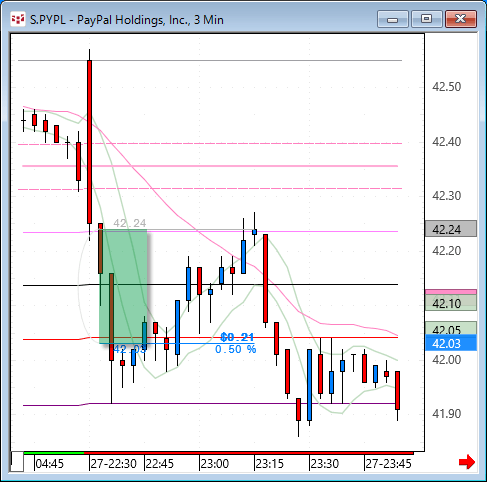Select the green shaded measurement rectangle
The image size is (487, 482).
[x=123, y=287]
